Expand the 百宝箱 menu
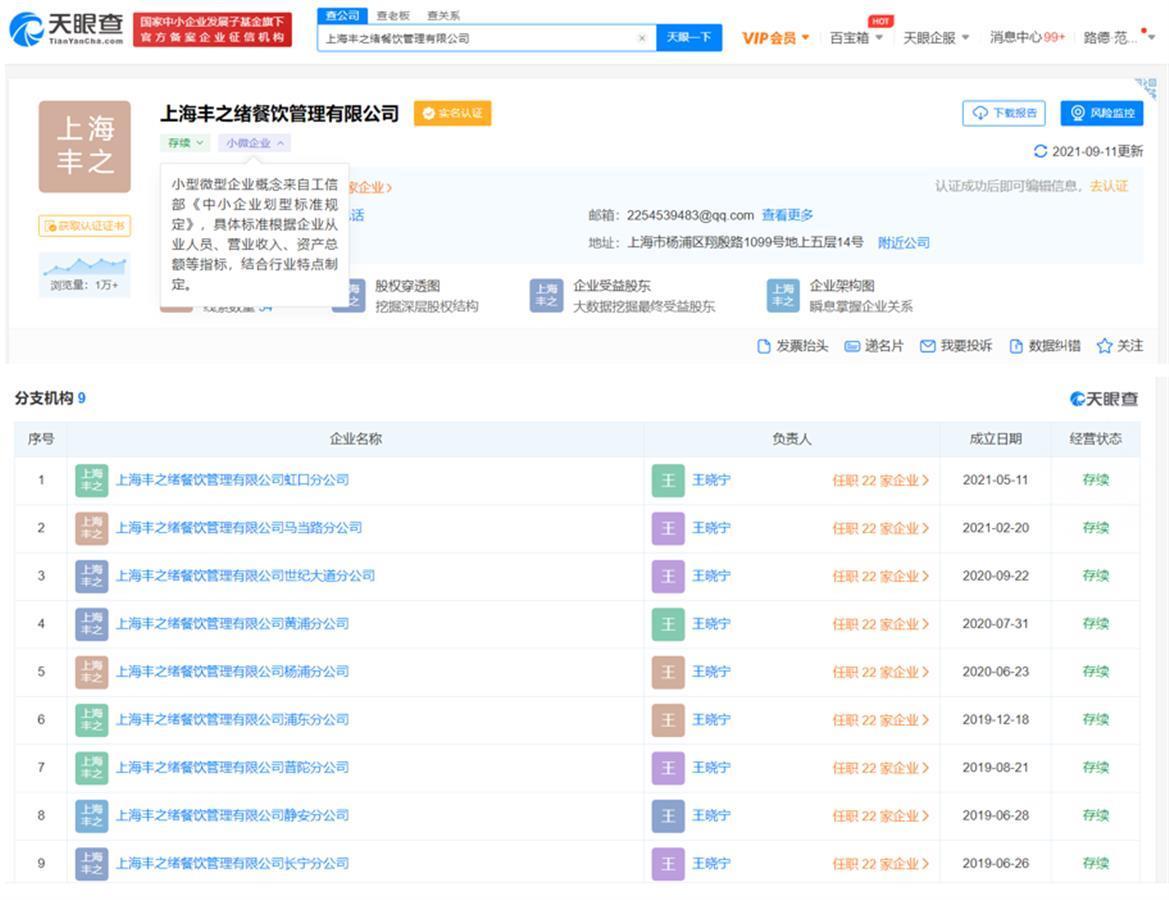1169x900 pixels. coord(856,37)
